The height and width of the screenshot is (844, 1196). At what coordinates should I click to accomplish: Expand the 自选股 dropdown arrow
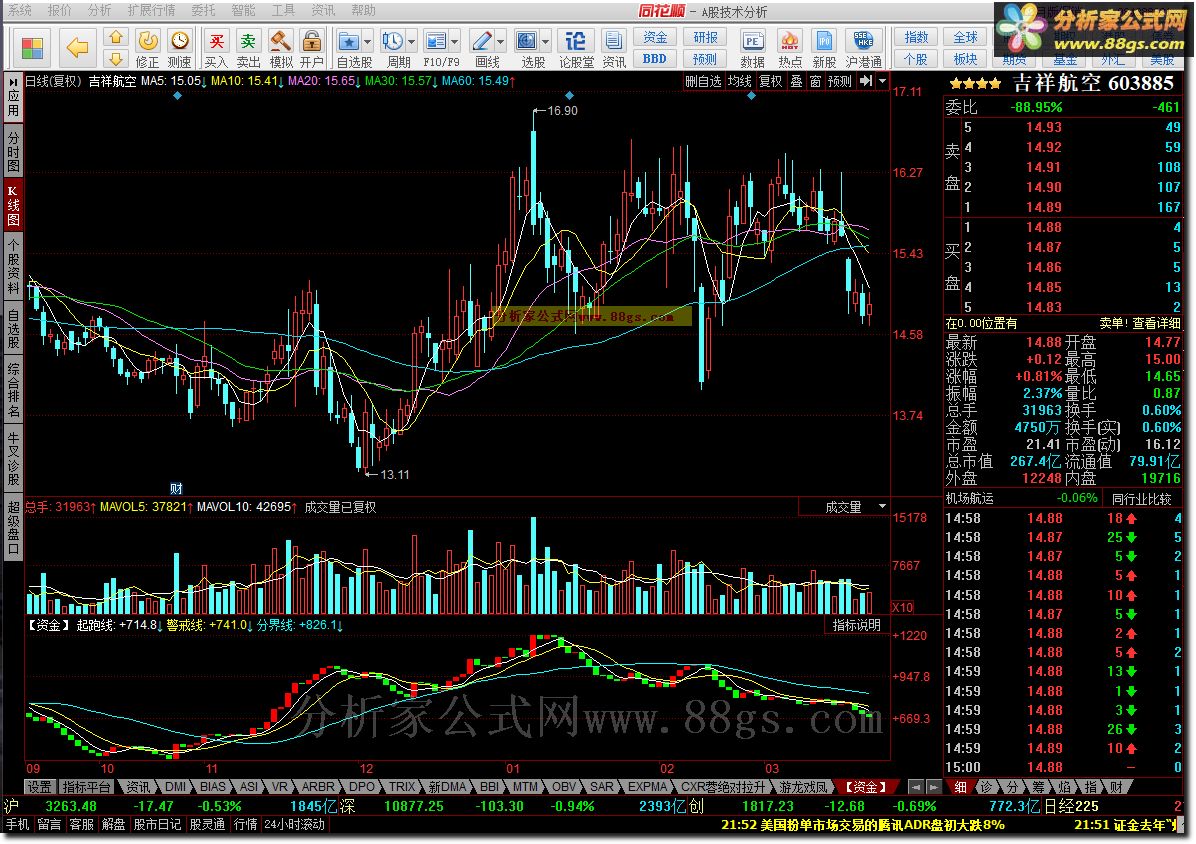point(368,41)
